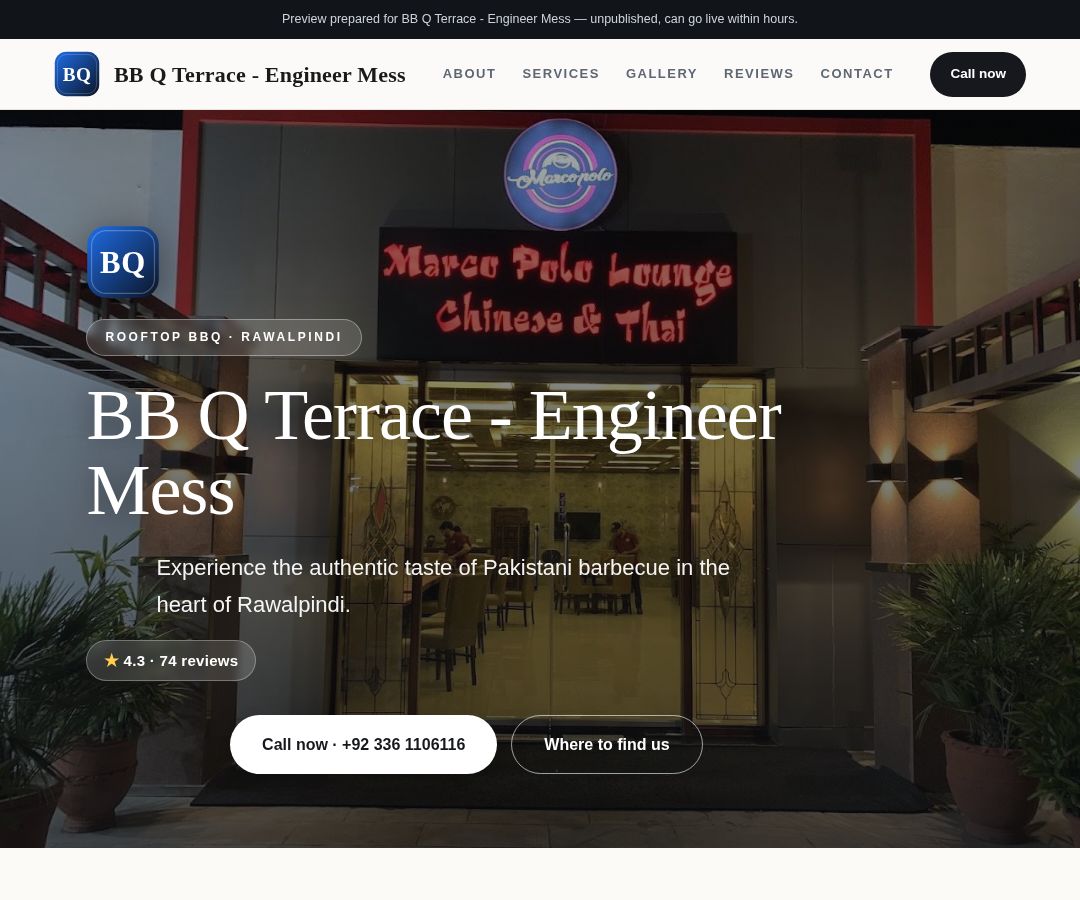
Task: Click the BQ logo icon in the header
Action: point(77,74)
